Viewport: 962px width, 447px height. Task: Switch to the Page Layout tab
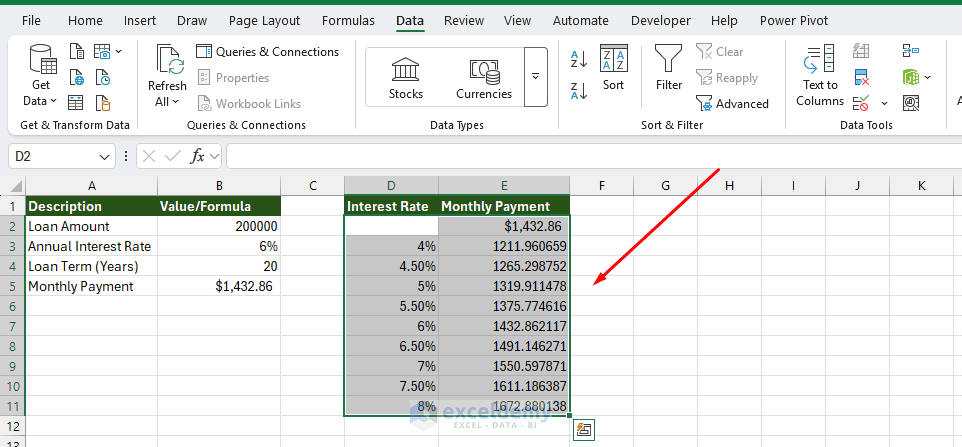point(264,21)
